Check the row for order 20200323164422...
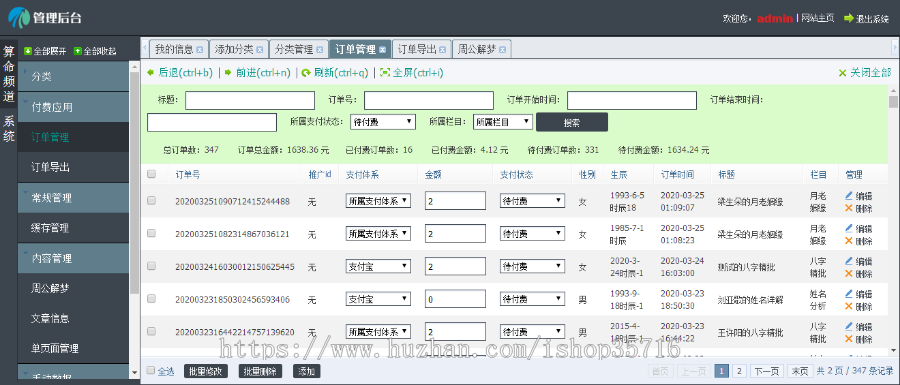Viewport: 900px width, 385px height. pos(152,331)
